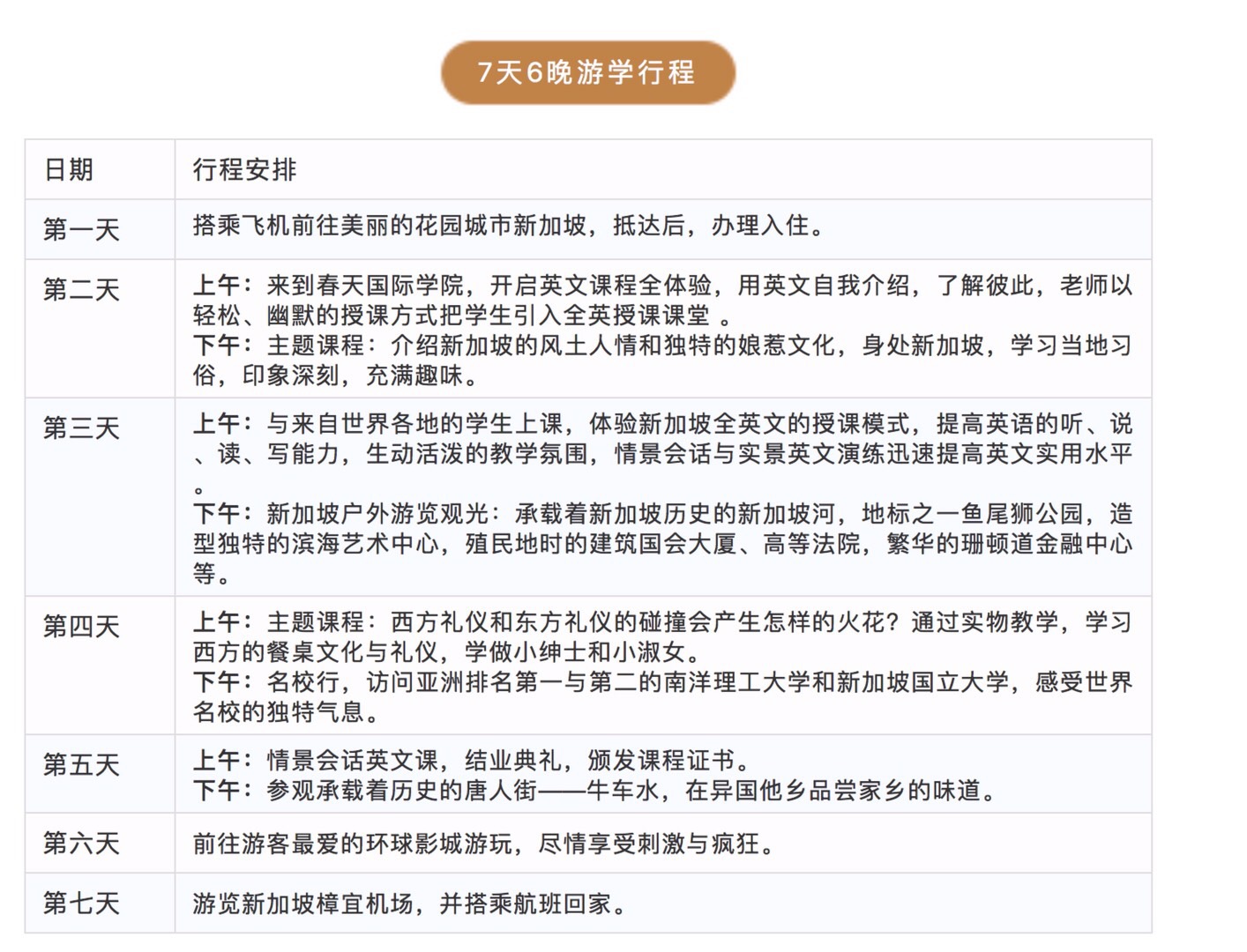
Task: Select the 第三天 date cell
Action: tap(81, 428)
